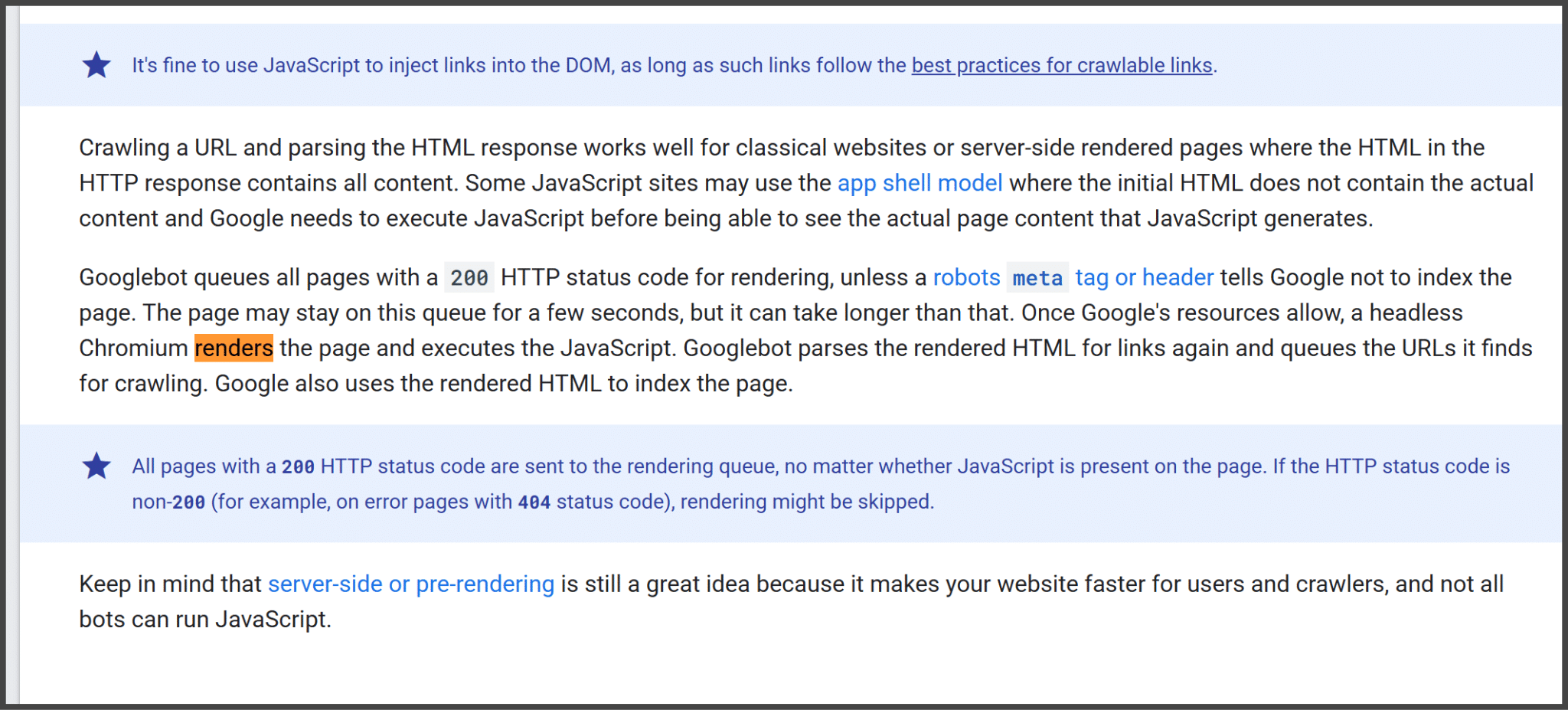Click the non-200 text in the note
Viewport: 1568px width, 710px height.
168,502
